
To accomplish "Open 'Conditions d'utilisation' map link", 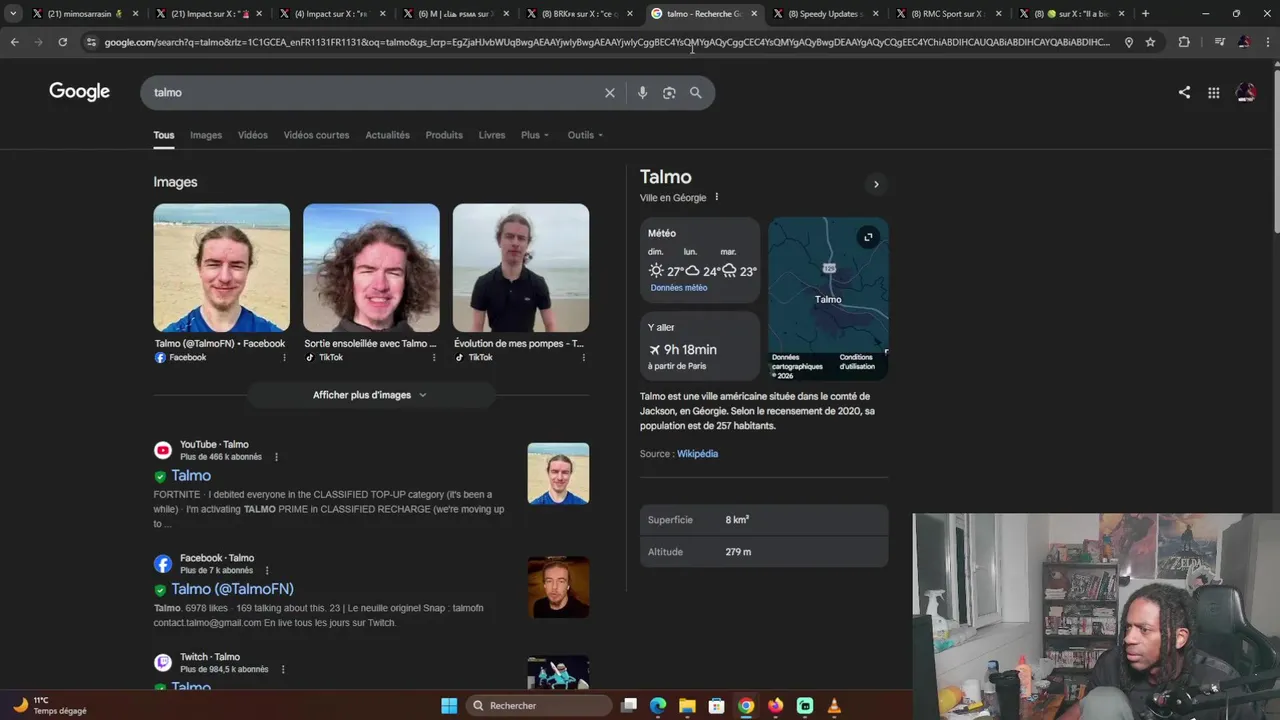I will [856, 361].
